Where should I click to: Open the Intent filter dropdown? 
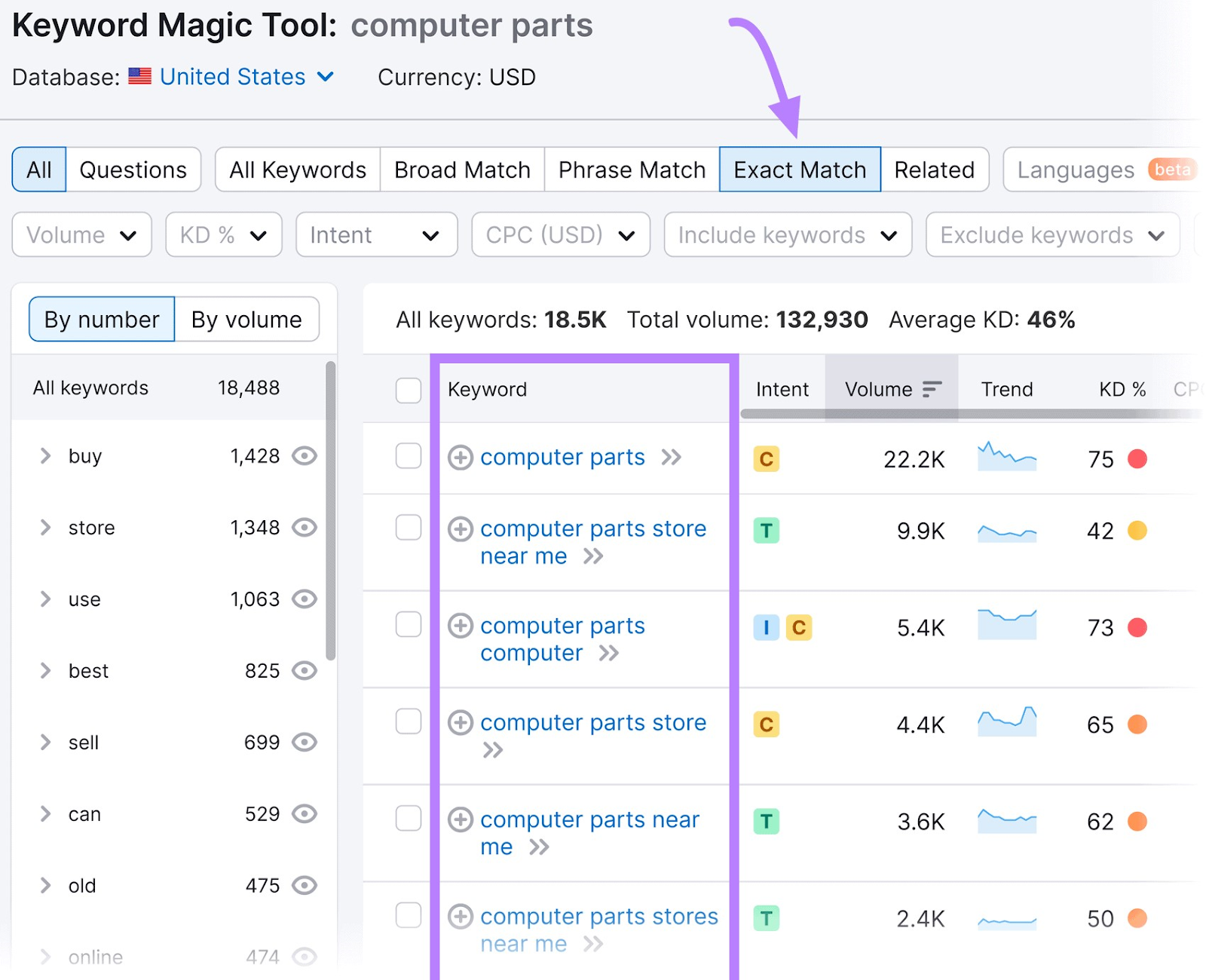pyautogui.click(x=376, y=234)
